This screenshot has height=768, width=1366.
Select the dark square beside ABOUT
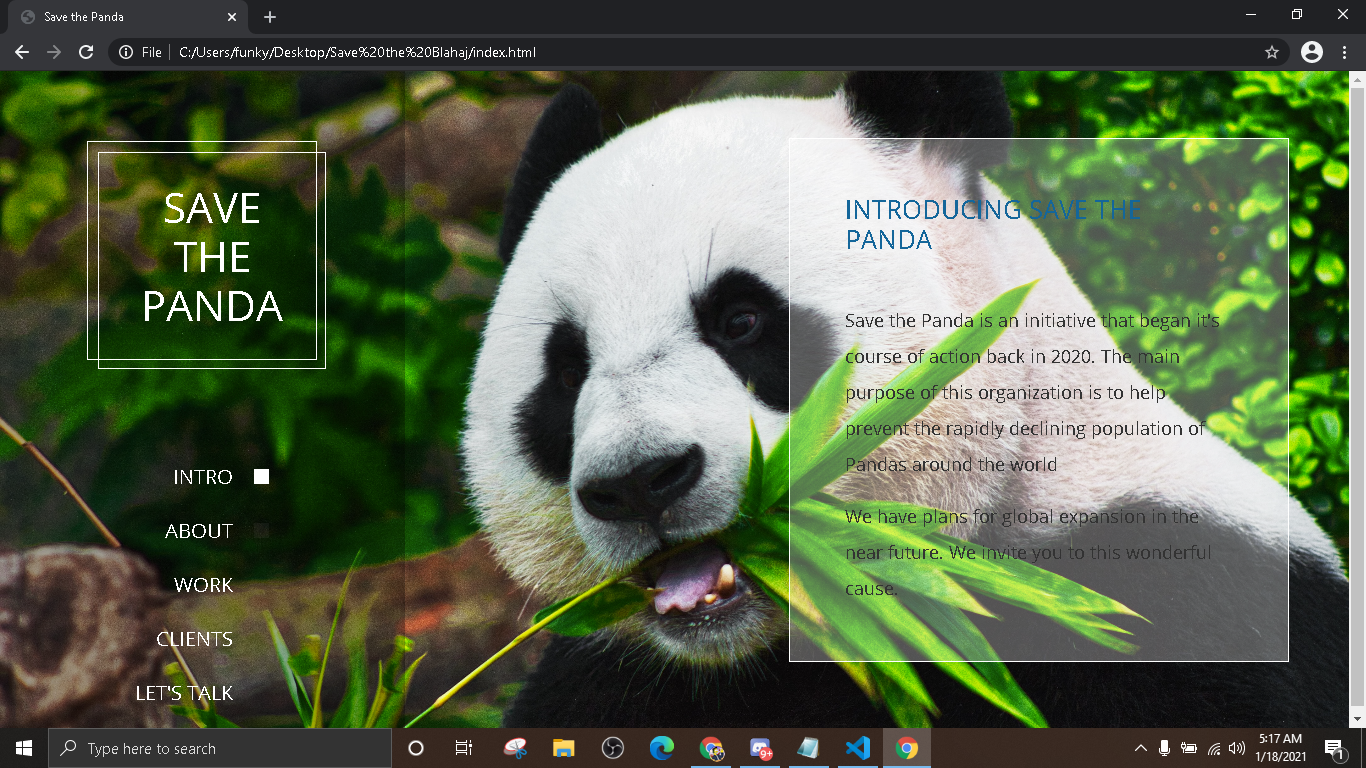pyautogui.click(x=261, y=531)
